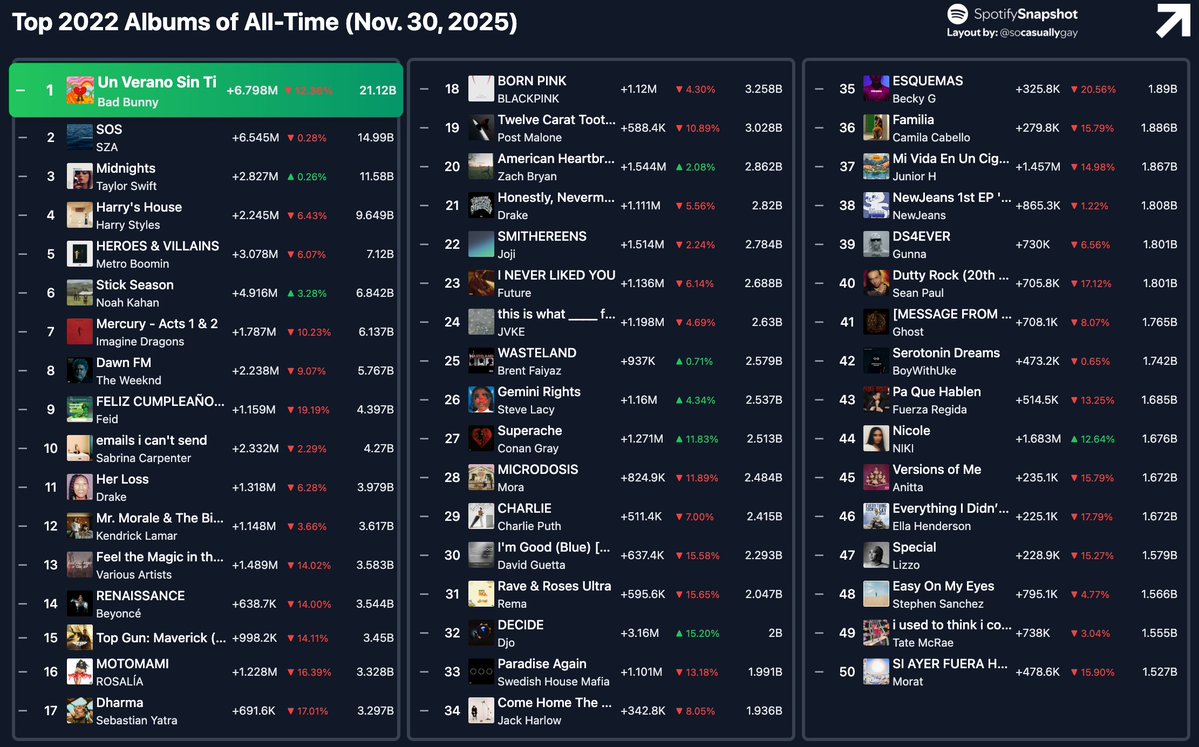Select Stick Season album cover
This screenshot has width=1199, height=747.
pyautogui.click(x=80, y=293)
